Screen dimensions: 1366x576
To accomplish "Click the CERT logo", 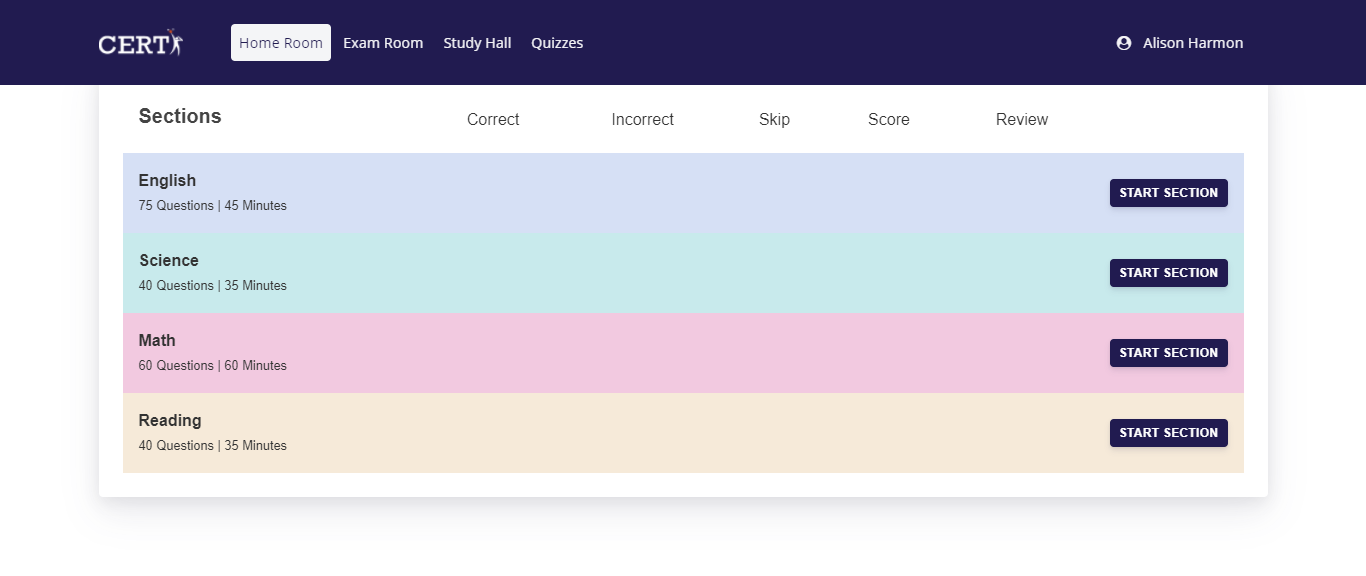I will 140,43.
